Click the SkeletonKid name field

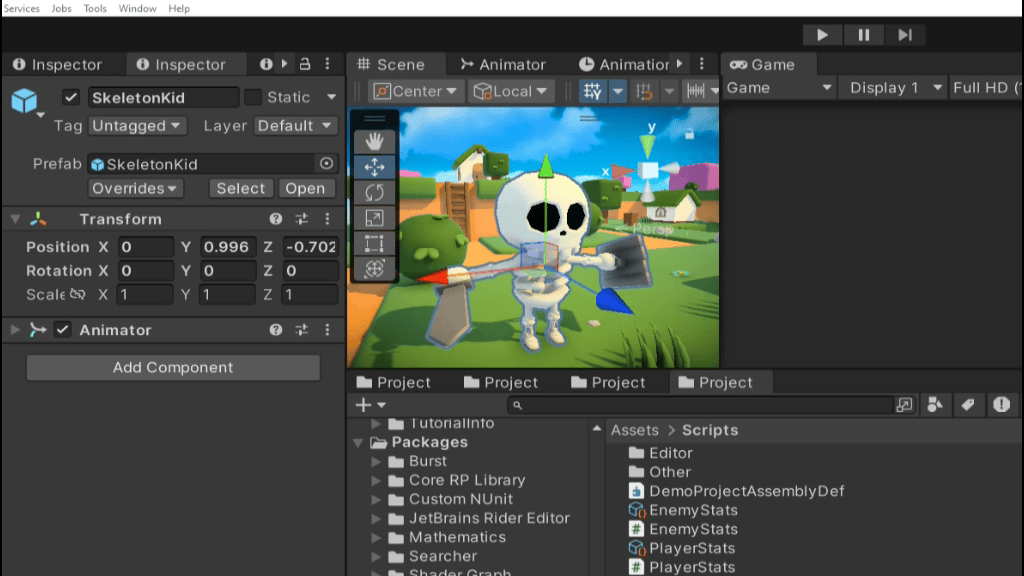tap(163, 97)
